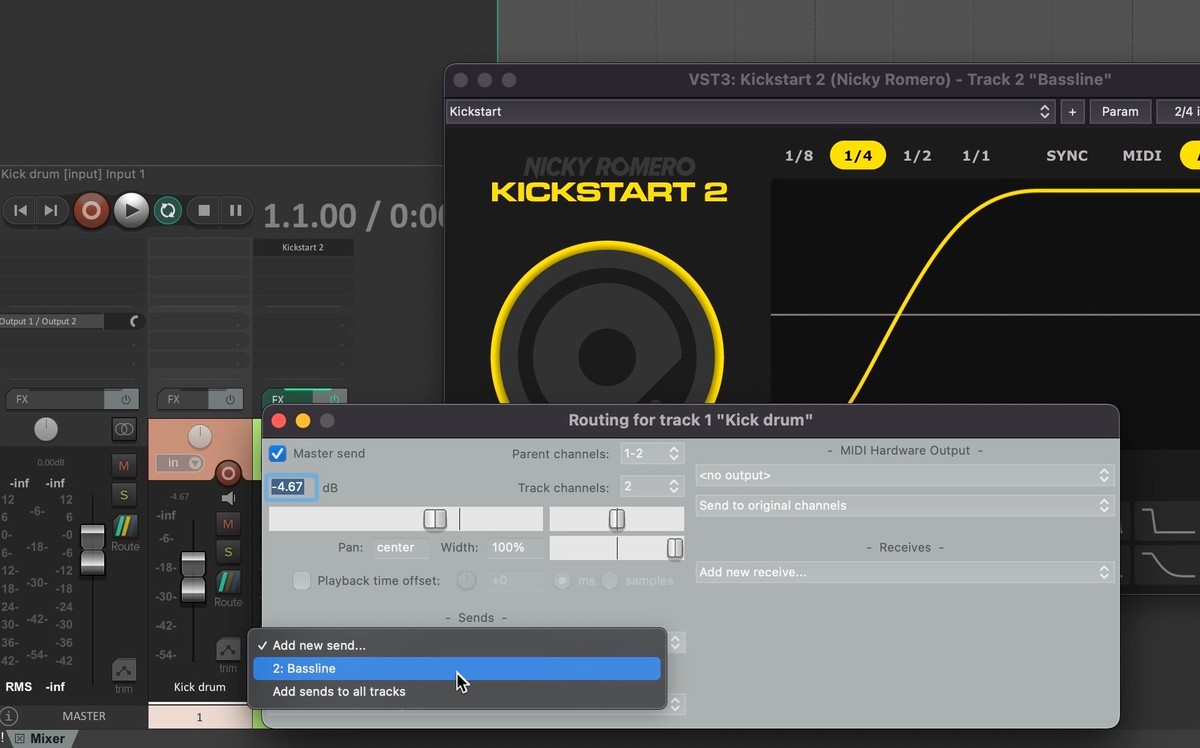The height and width of the screenshot is (748, 1200).
Task: Uncheck the Master send checkbox
Action: tap(278, 454)
